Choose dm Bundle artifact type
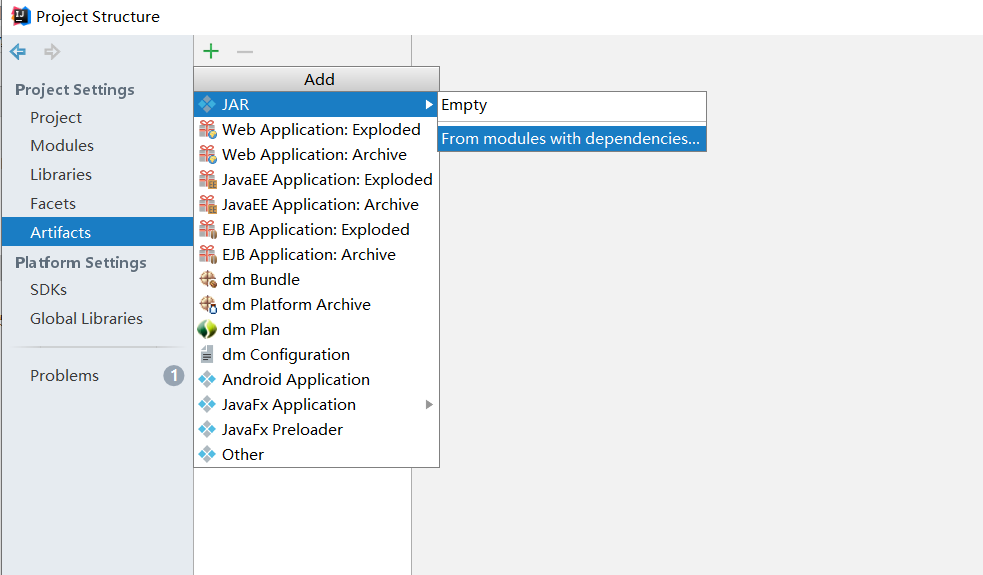The image size is (983, 575). click(317, 279)
